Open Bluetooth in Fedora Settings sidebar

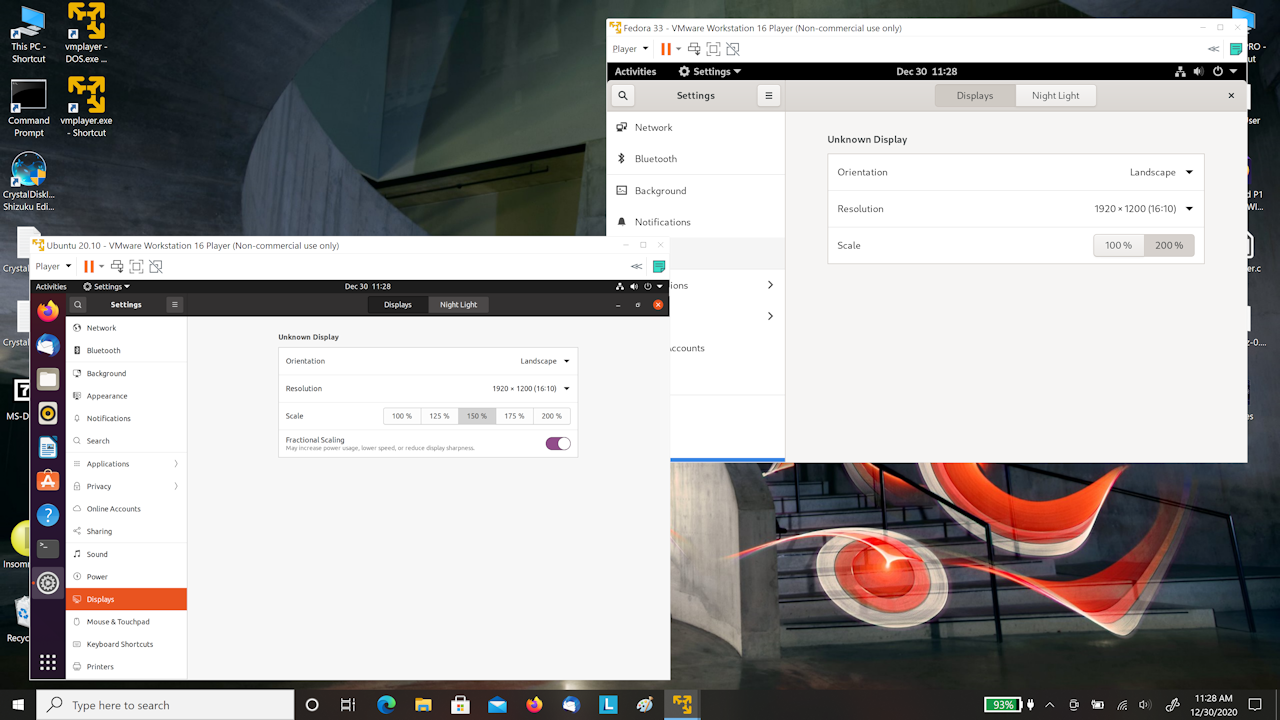click(696, 159)
